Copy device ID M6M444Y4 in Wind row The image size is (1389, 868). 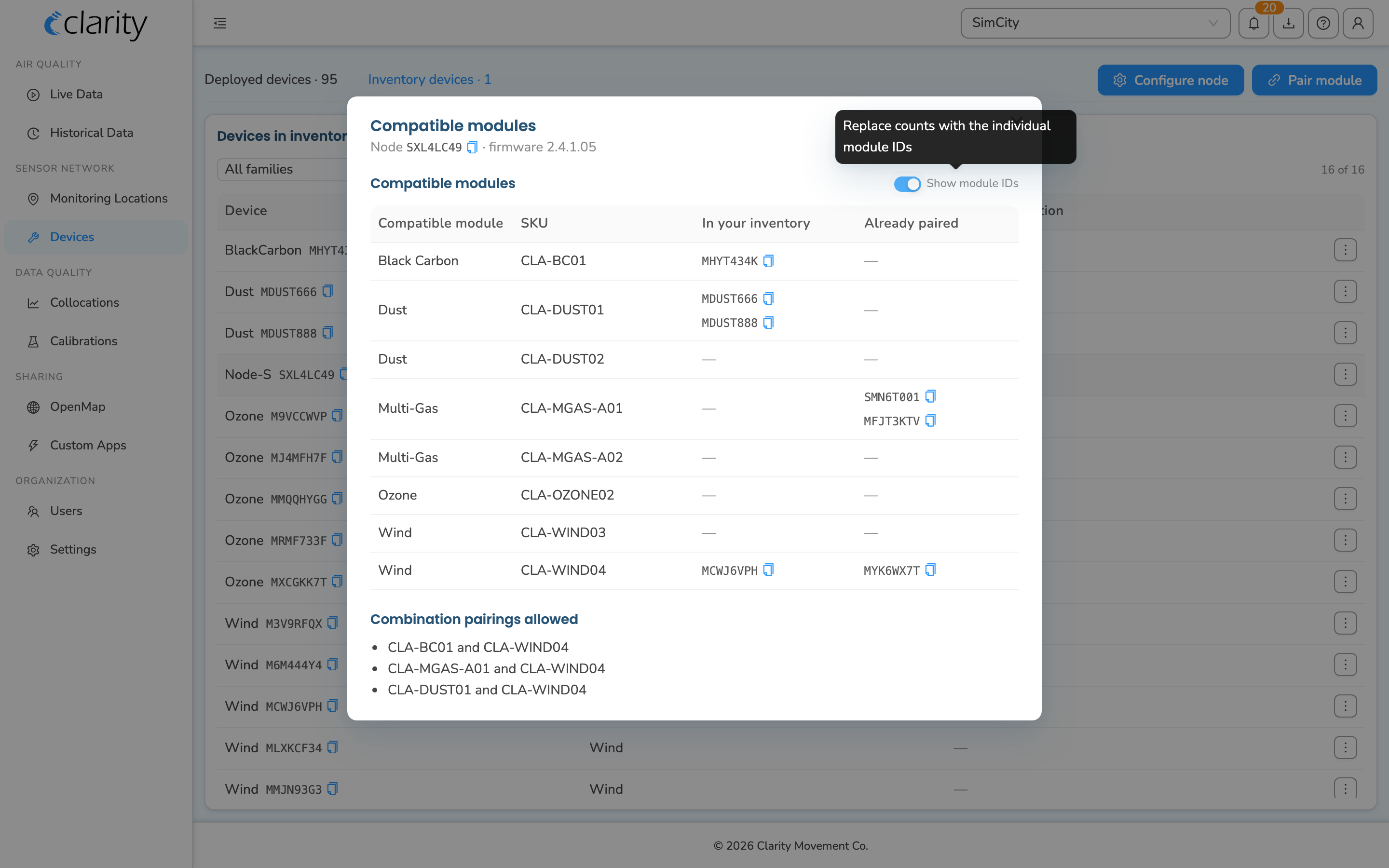coord(332,665)
